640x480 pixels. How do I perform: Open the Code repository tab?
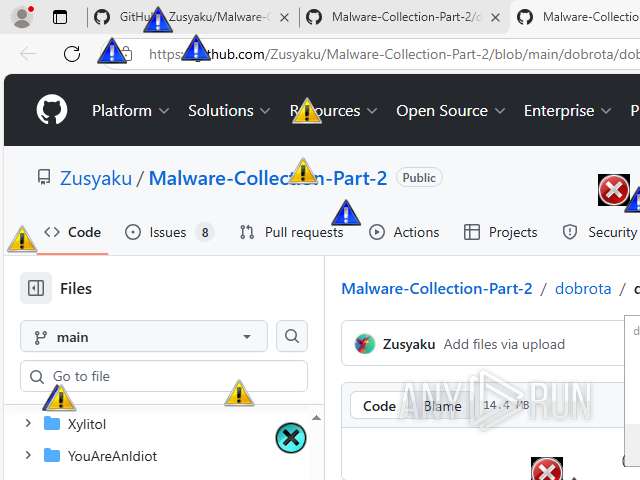click(x=73, y=232)
